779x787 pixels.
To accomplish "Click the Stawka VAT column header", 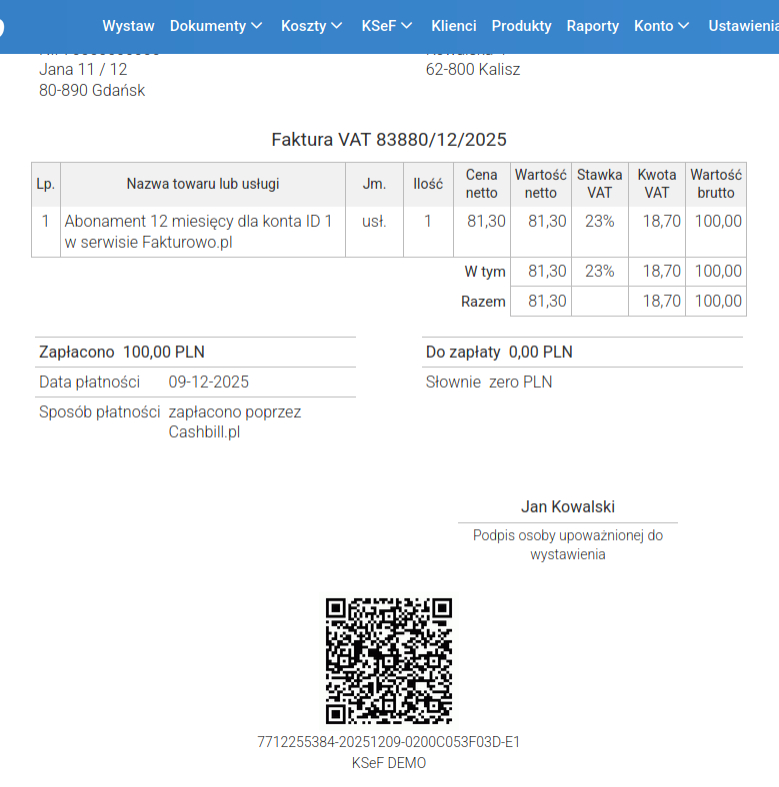I will click(x=599, y=184).
